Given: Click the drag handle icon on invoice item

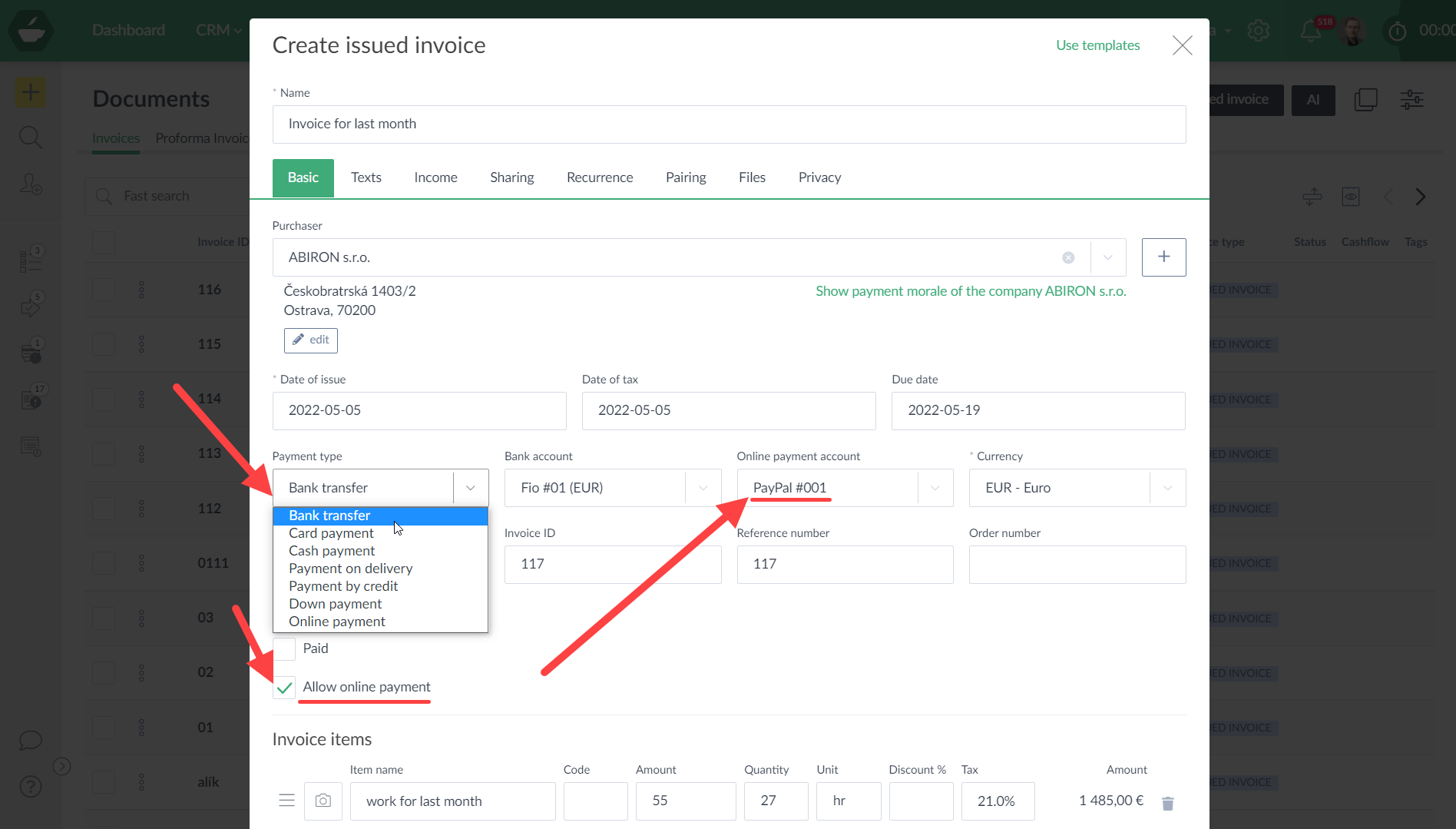Looking at the screenshot, I should pos(286,801).
